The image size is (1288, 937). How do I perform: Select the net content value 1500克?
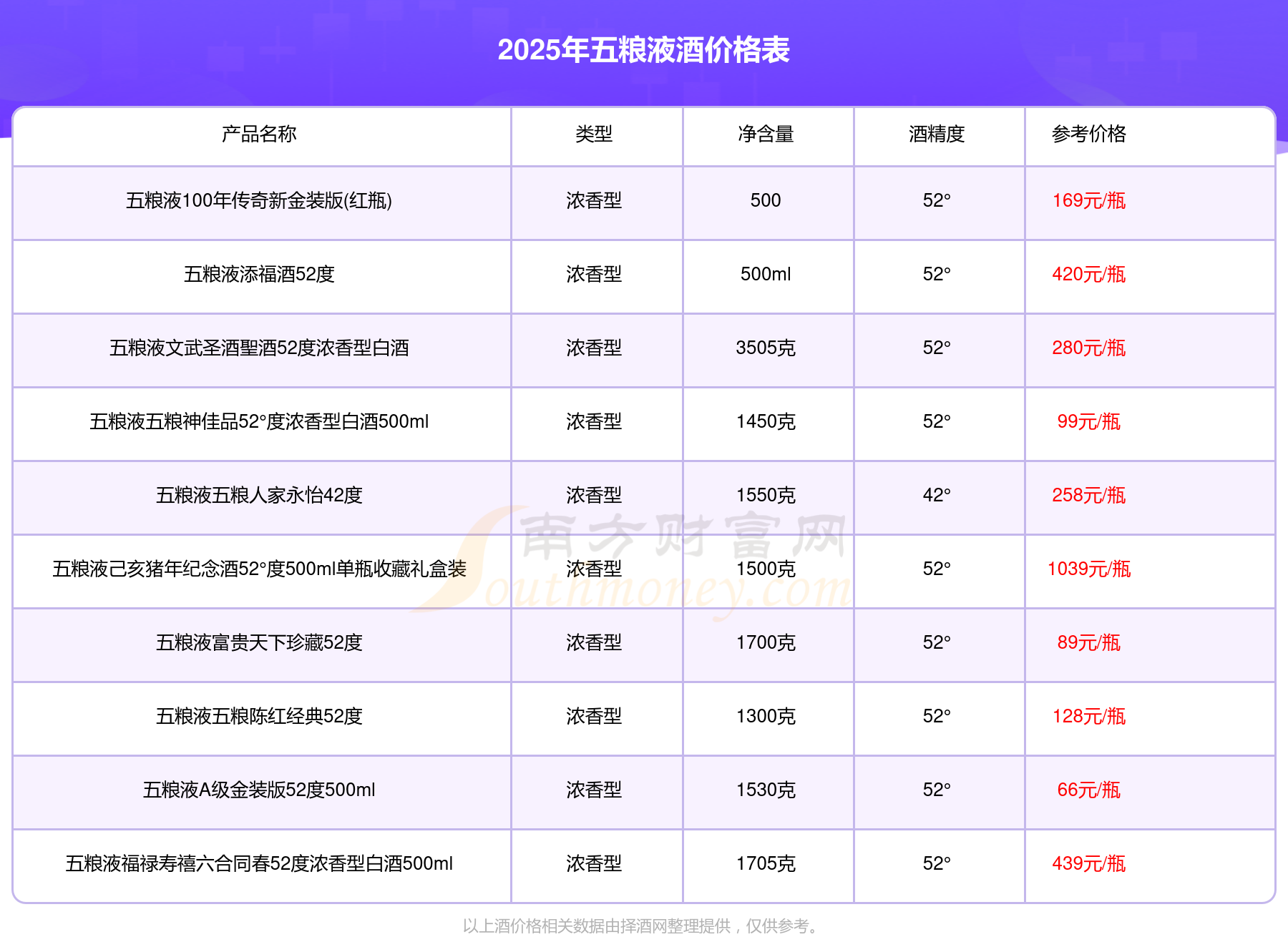tap(766, 569)
